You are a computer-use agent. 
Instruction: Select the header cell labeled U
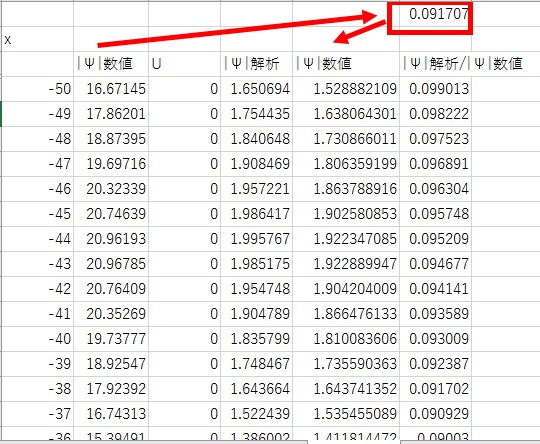184,64
